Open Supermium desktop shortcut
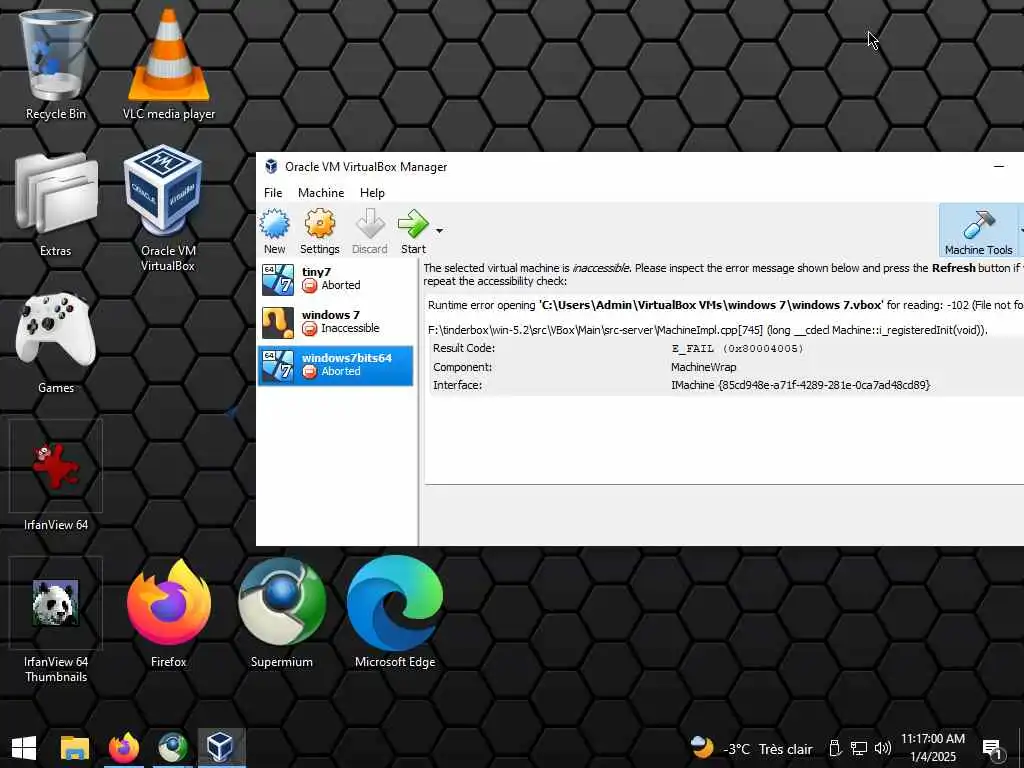1024x768 pixels. 281,614
